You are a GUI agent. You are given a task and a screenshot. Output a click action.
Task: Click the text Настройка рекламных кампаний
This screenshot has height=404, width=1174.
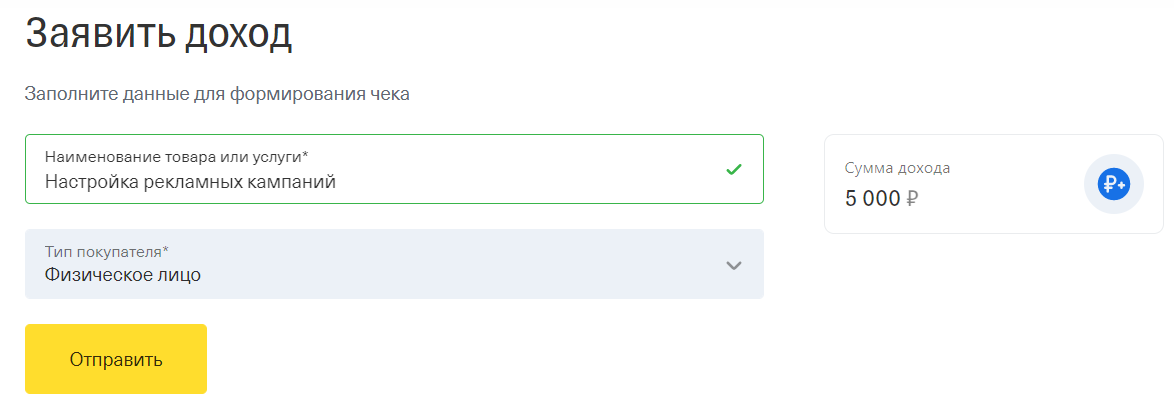[190, 182]
